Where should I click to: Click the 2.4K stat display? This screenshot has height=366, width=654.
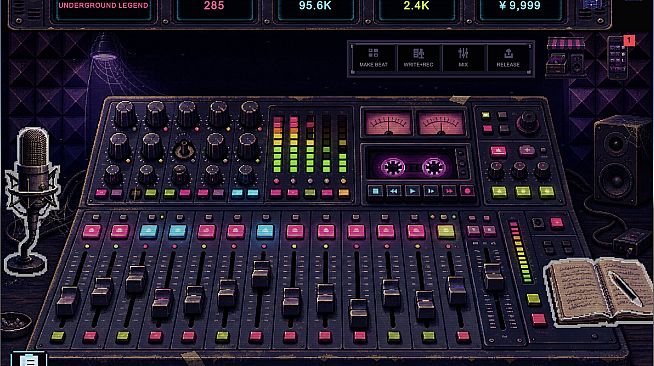(x=416, y=8)
